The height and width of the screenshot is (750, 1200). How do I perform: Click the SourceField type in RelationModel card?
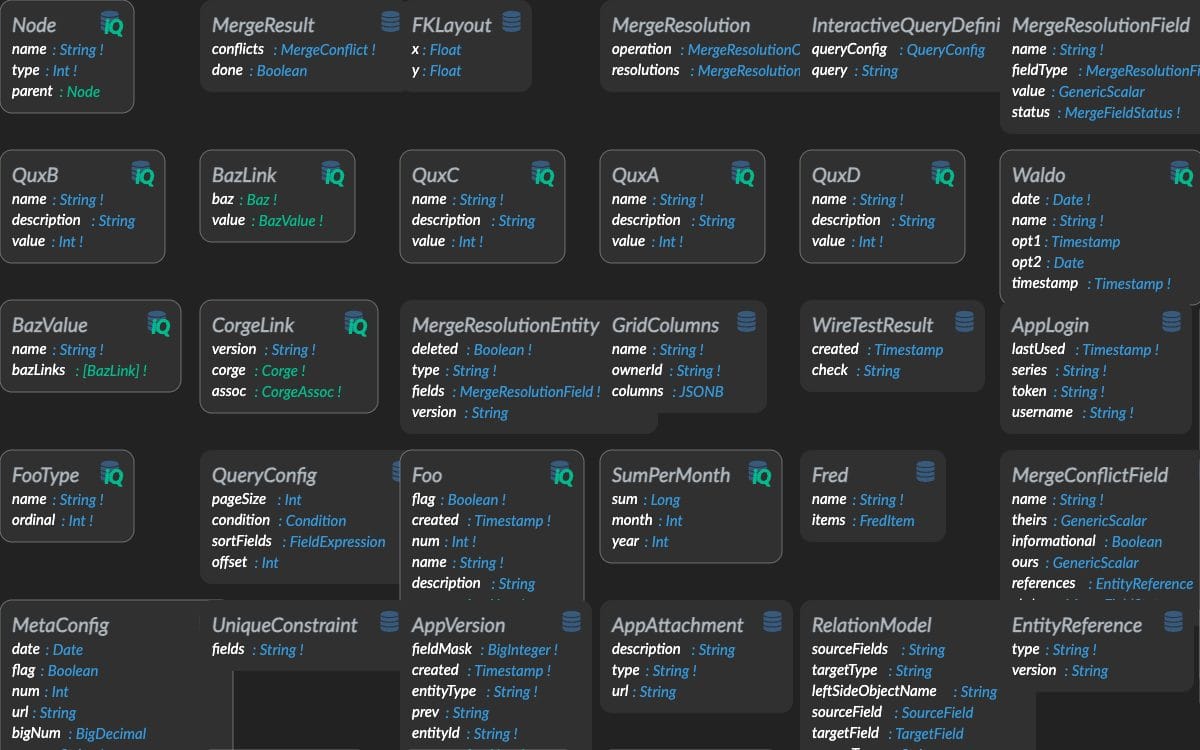pyautogui.click(x=937, y=713)
